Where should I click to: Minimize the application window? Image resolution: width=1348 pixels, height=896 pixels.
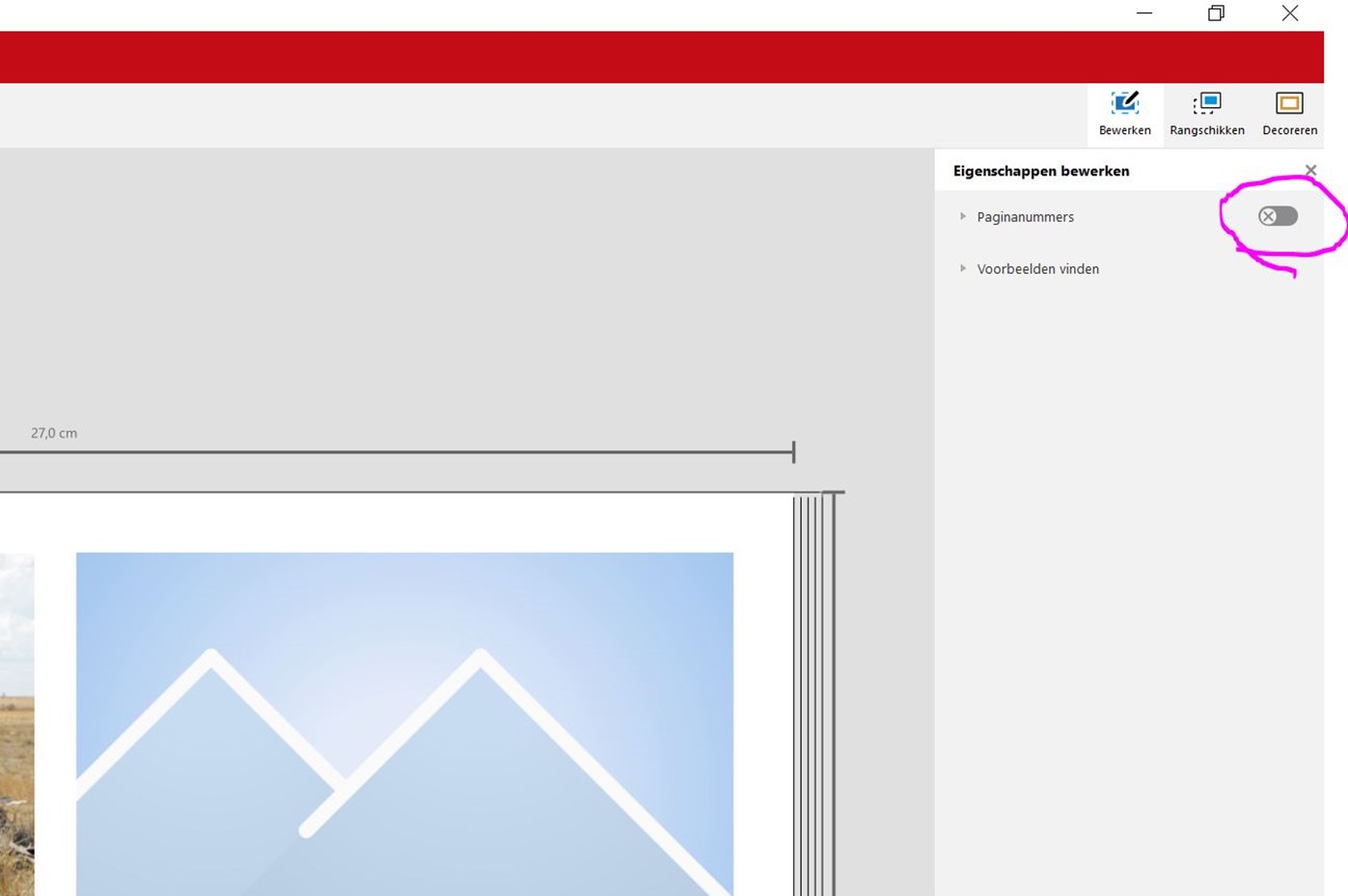1144,14
